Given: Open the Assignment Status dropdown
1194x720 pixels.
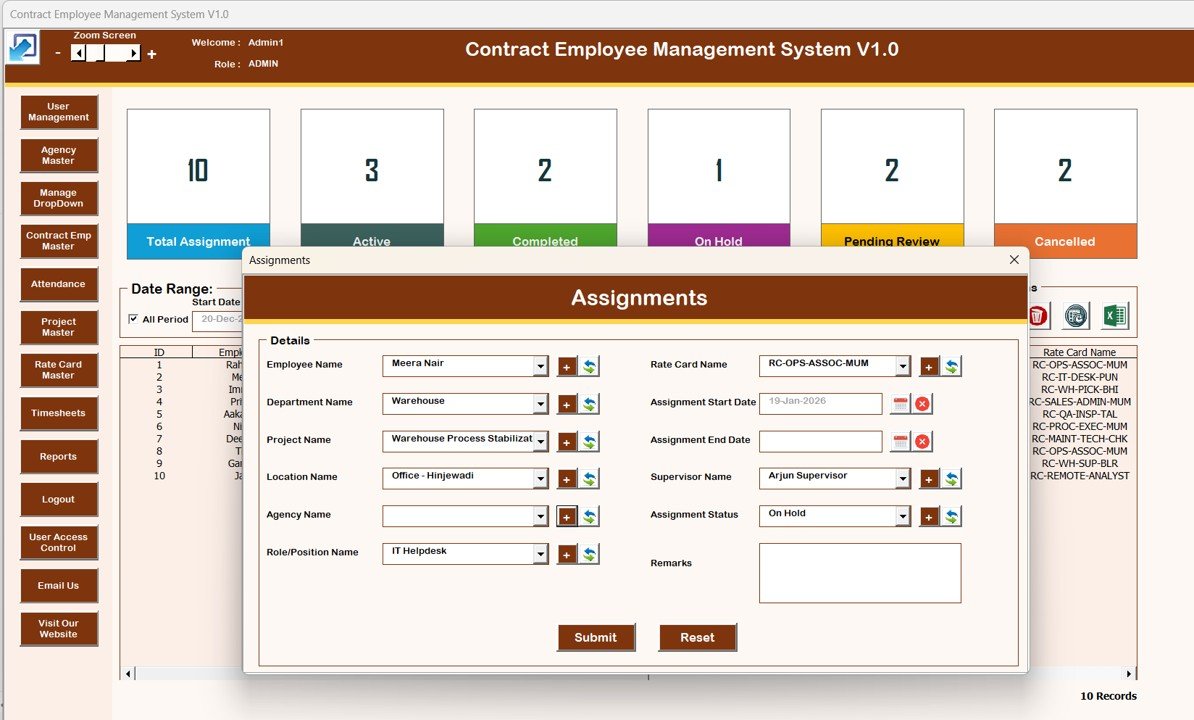Looking at the screenshot, I should [902, 517].
